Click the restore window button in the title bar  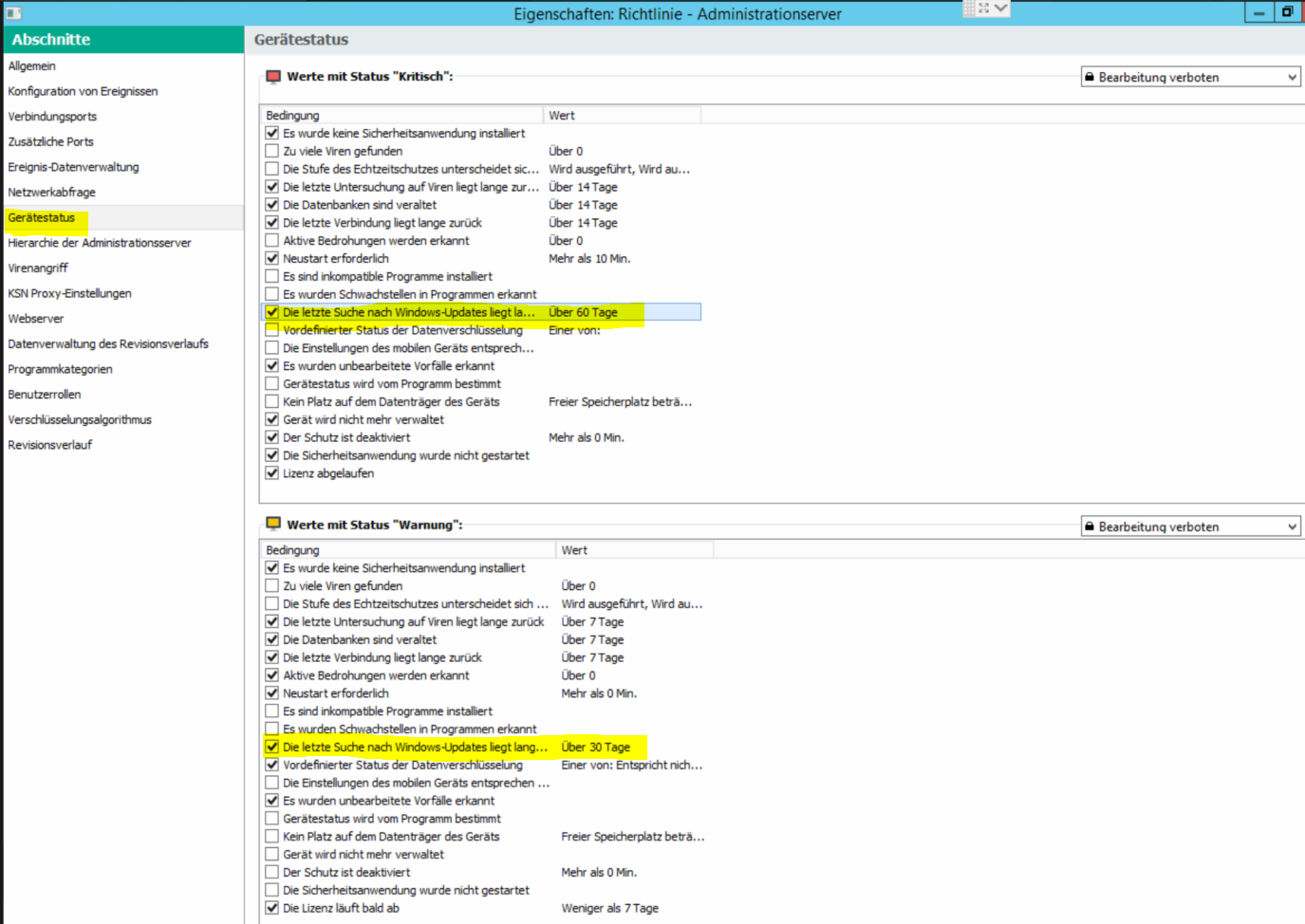[1287, 12]
